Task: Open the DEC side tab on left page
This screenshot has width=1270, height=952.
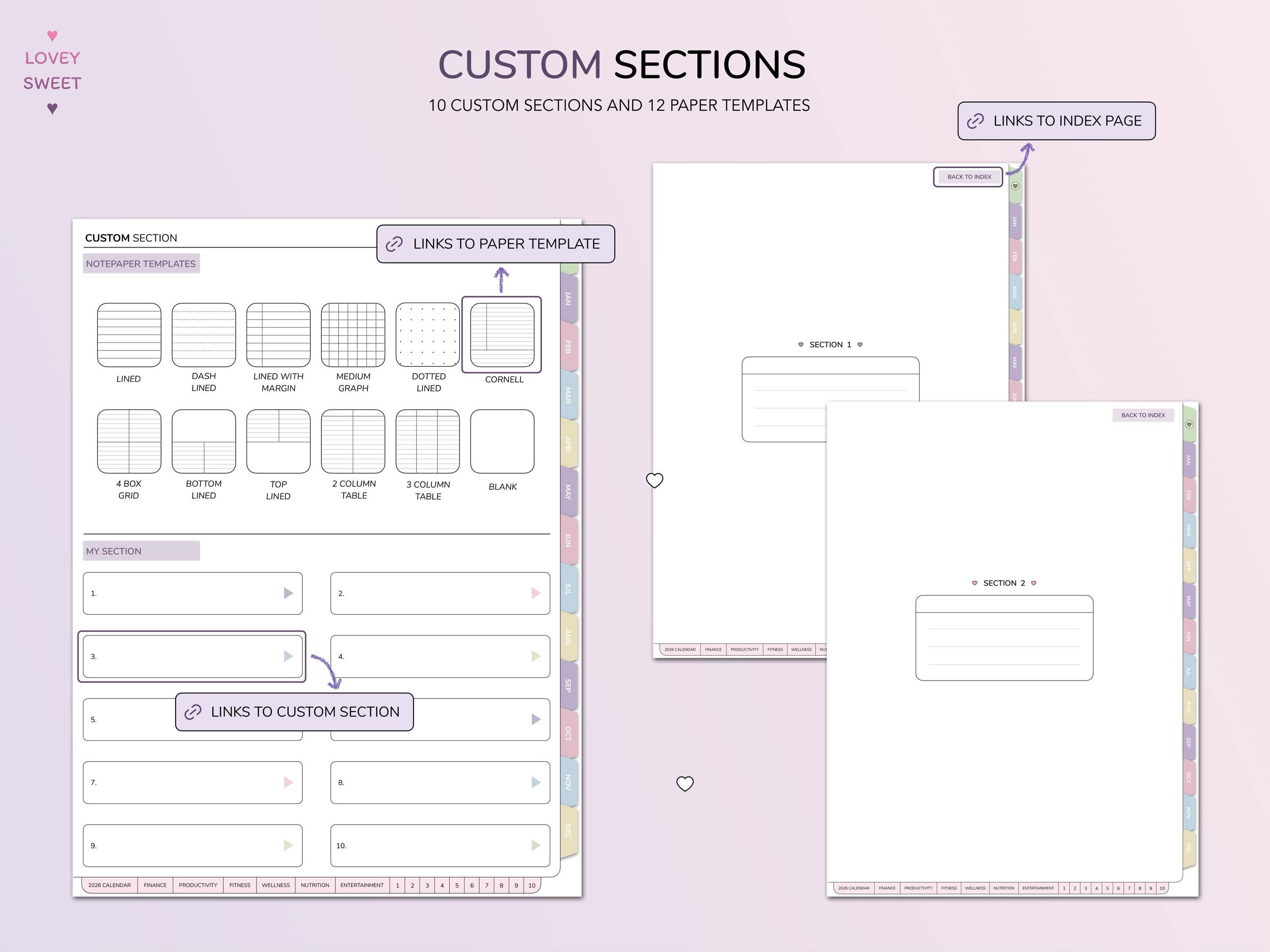Action: [x=569, y=831]
